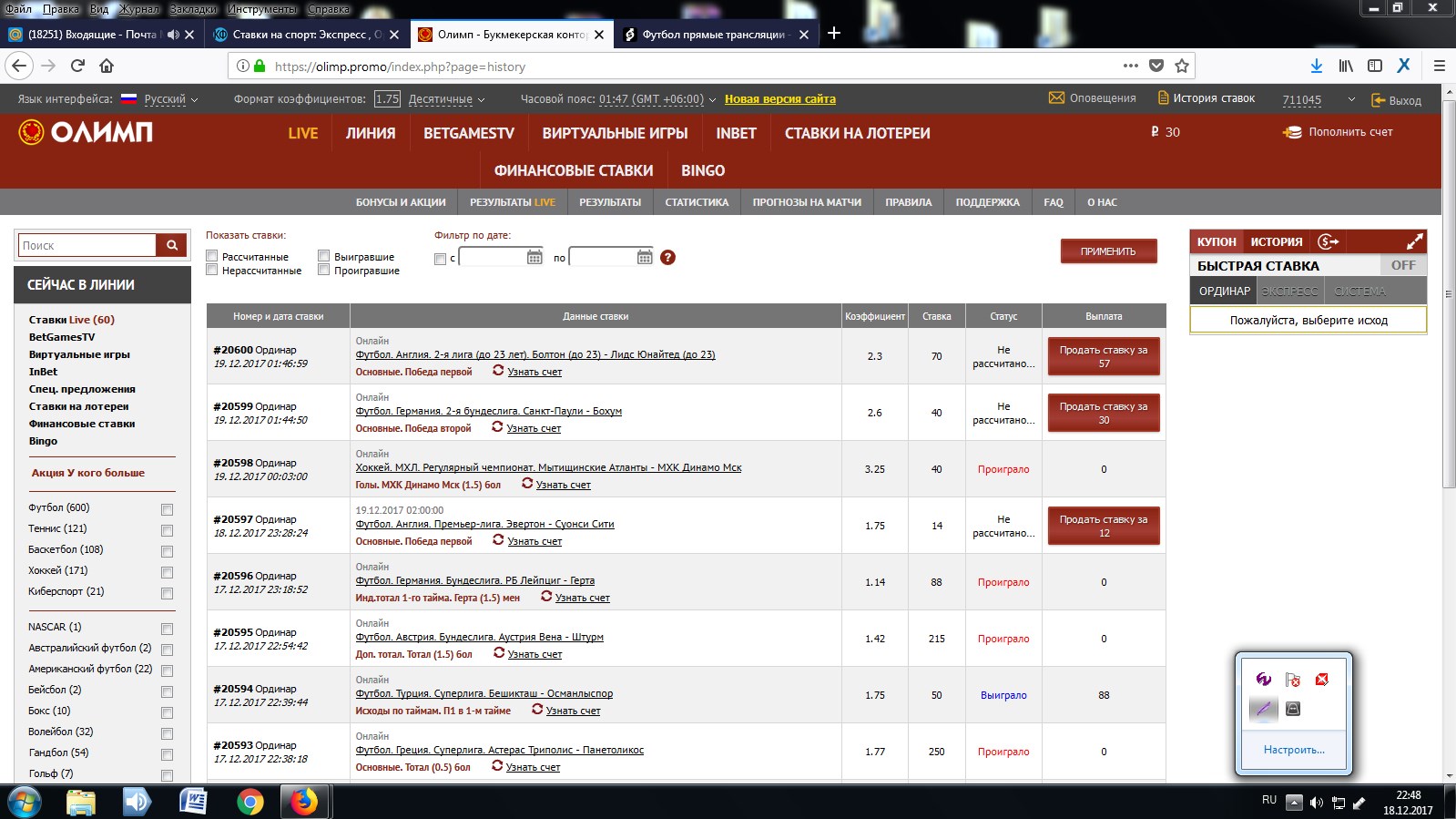Open Word from the taskbar
The height and width of the screenshot is (819, 1456).
(193, 802)
